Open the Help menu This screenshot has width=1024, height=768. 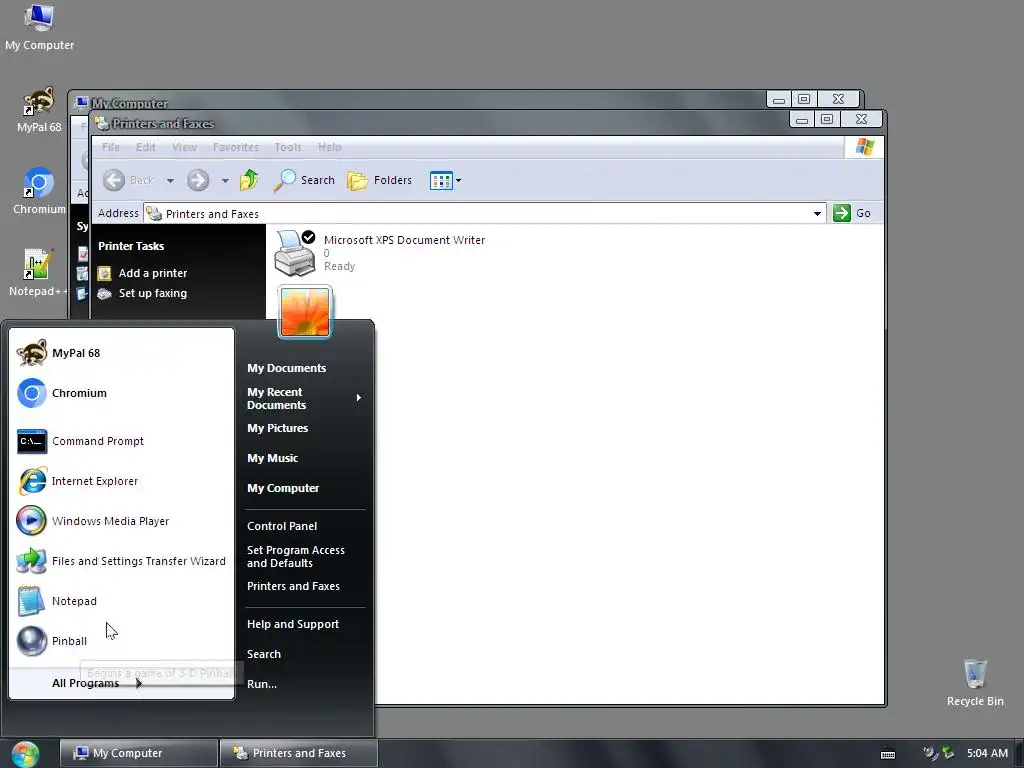point(330,148)
